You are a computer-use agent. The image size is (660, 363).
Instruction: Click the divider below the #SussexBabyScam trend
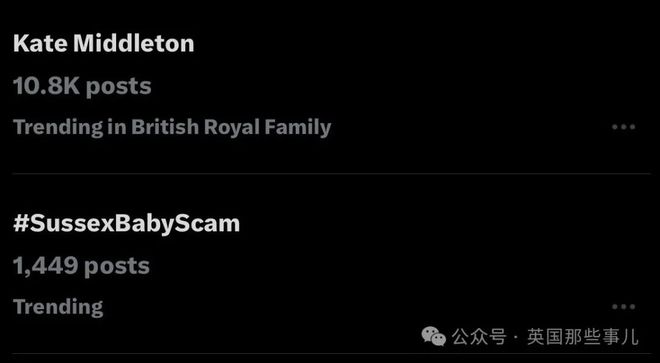click(x=331, y=354)
